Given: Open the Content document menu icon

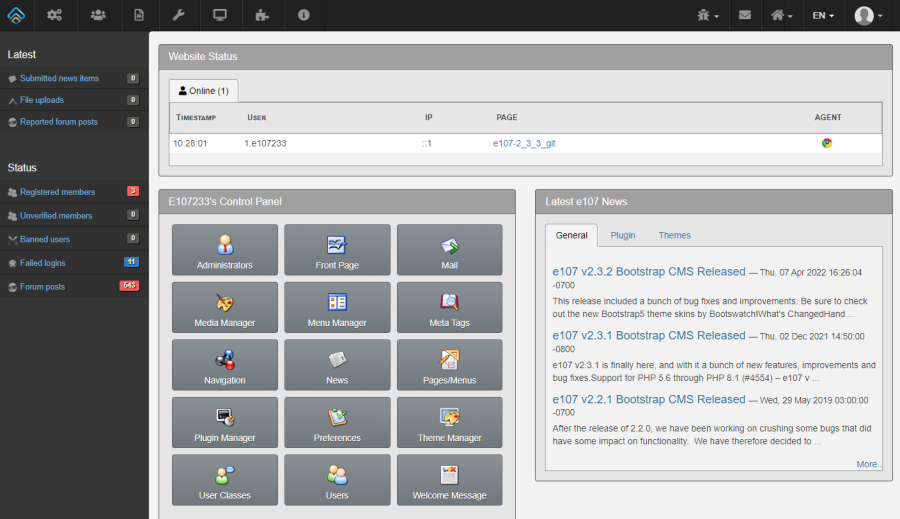Looking at the screenshot, I should pyautogui.click(x=139, y=15).
